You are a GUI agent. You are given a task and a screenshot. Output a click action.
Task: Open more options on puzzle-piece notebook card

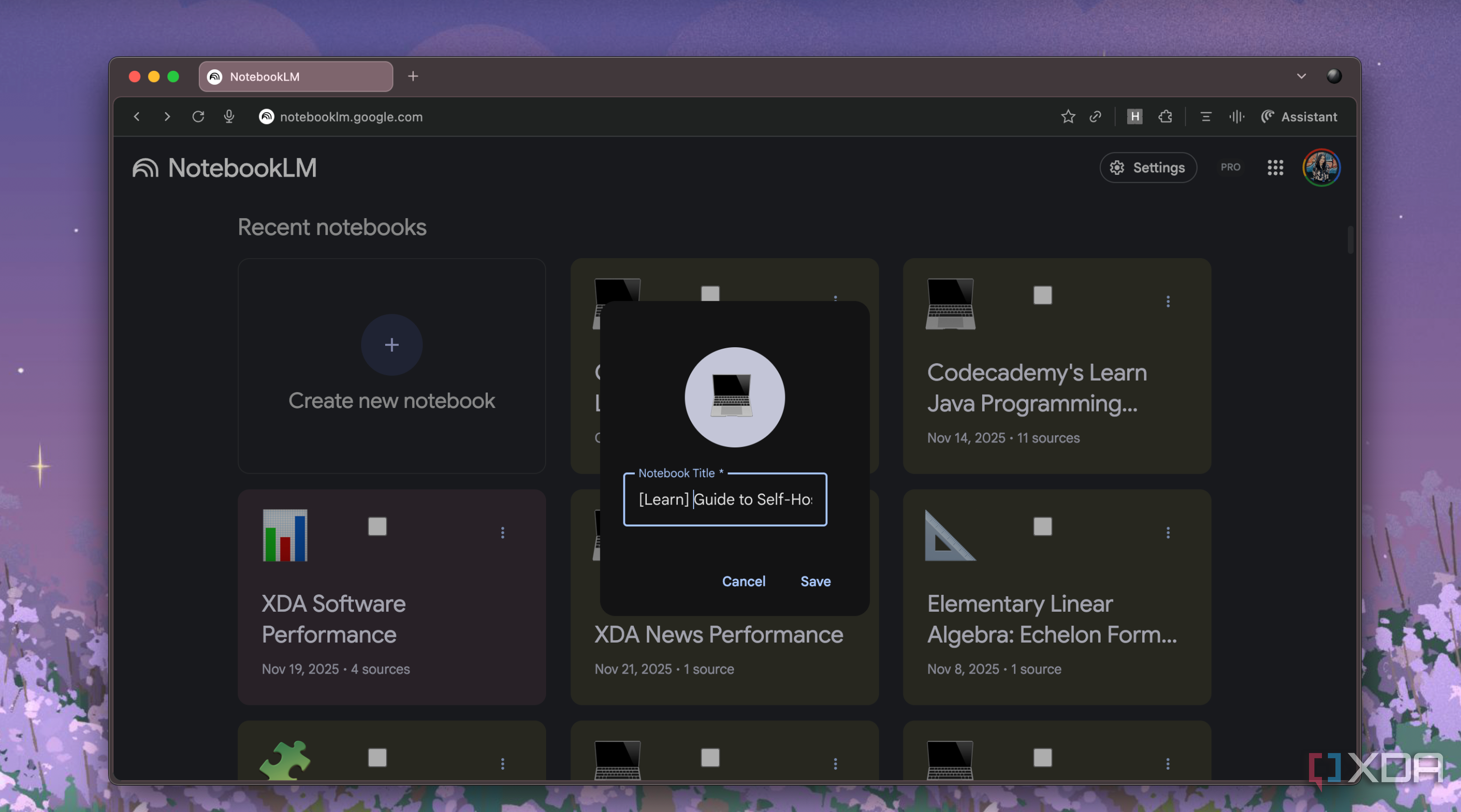pos(502,764)
